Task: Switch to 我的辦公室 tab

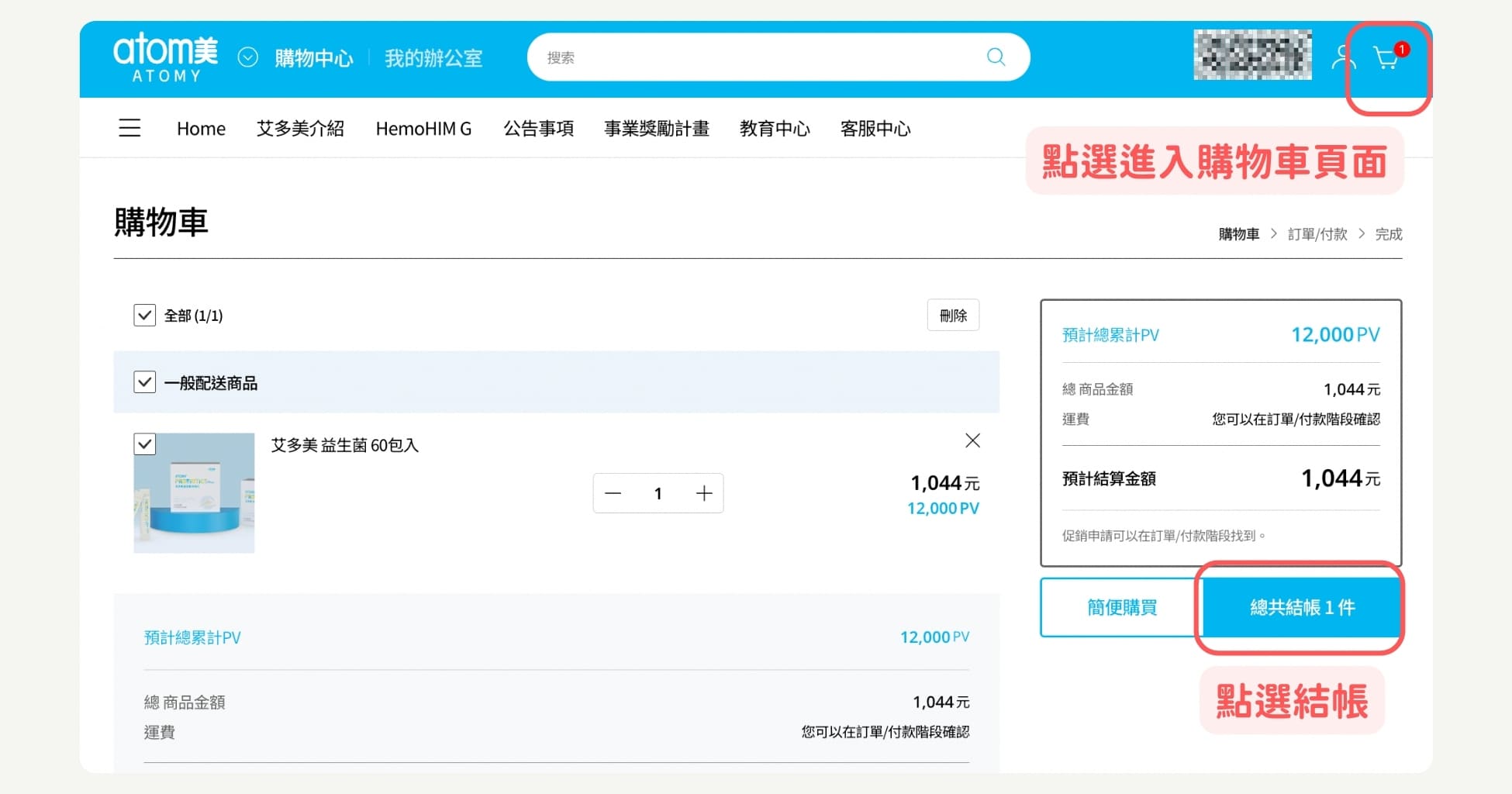Action: click(x=433, y=58)
